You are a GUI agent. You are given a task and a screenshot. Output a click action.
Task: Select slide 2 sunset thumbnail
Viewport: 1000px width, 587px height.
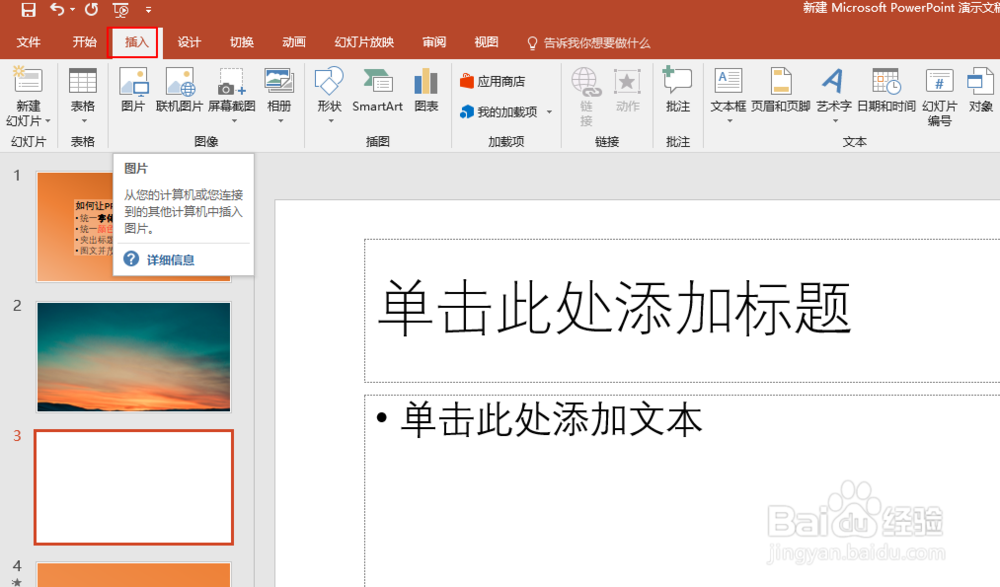134,357
